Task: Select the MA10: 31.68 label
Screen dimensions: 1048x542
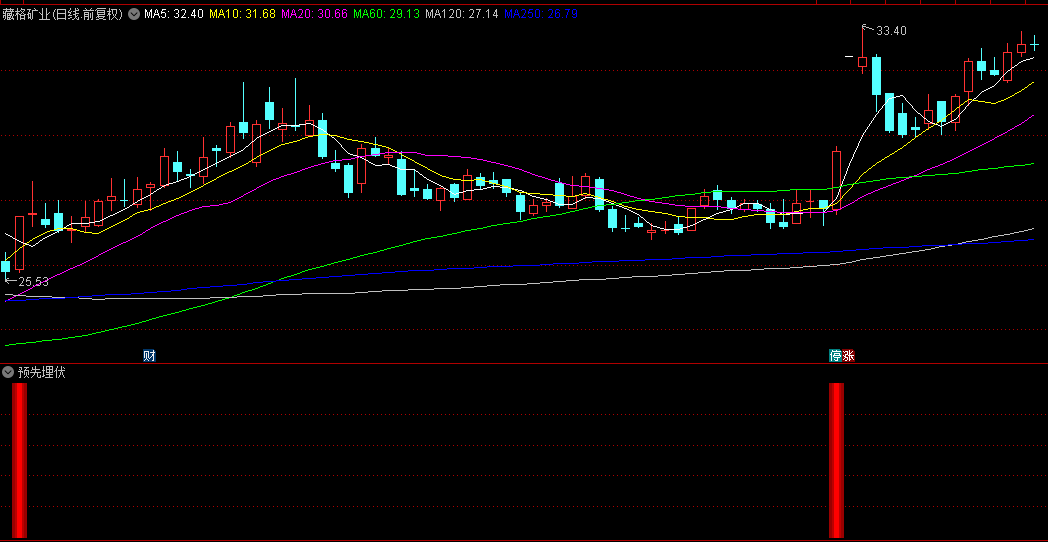Action: 242,13
